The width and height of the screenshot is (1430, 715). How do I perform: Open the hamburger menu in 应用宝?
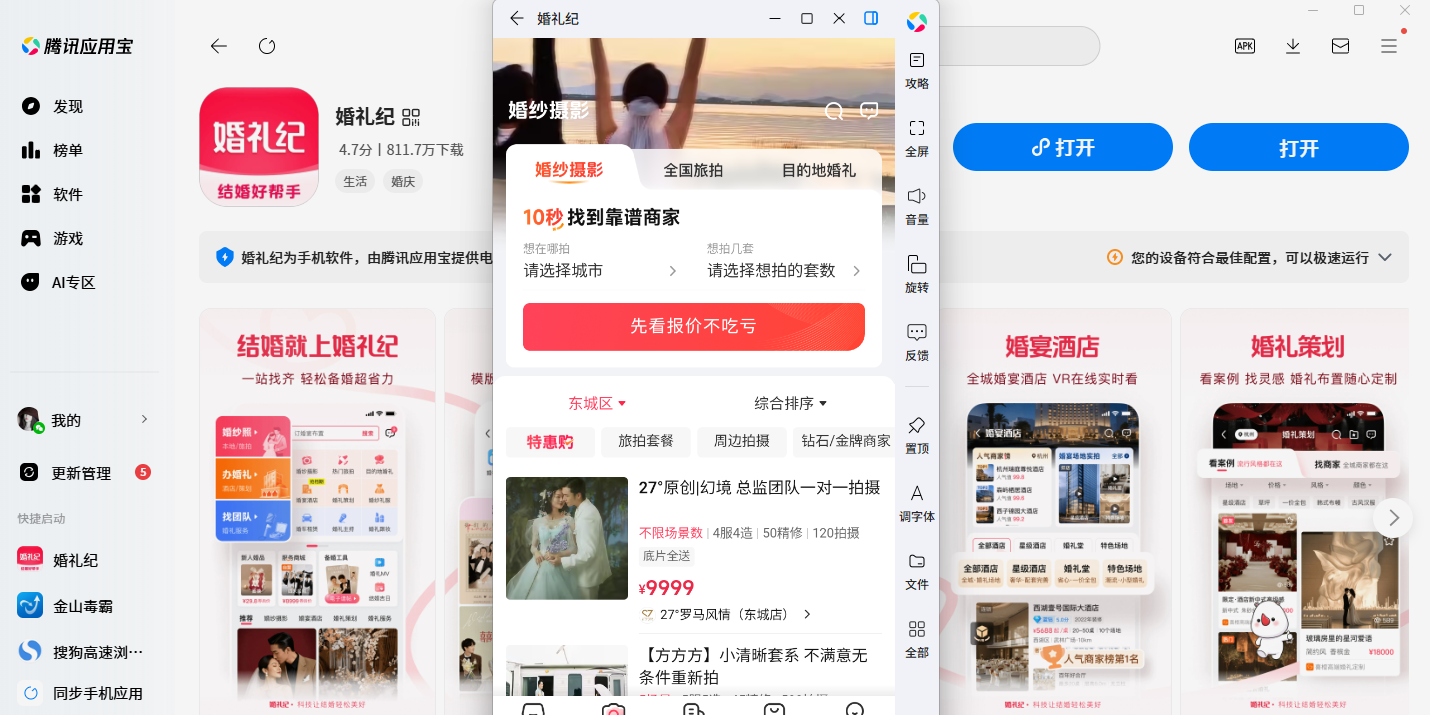(x=1389, y=46)
